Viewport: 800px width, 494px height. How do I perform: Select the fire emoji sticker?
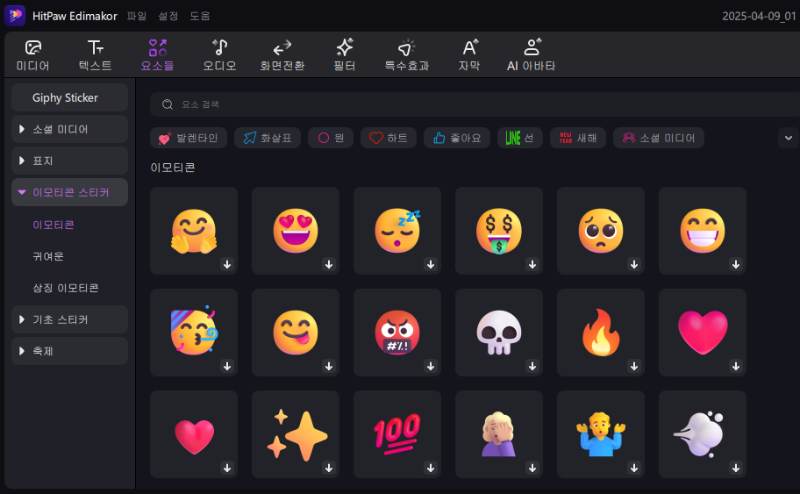pos(601,332)
